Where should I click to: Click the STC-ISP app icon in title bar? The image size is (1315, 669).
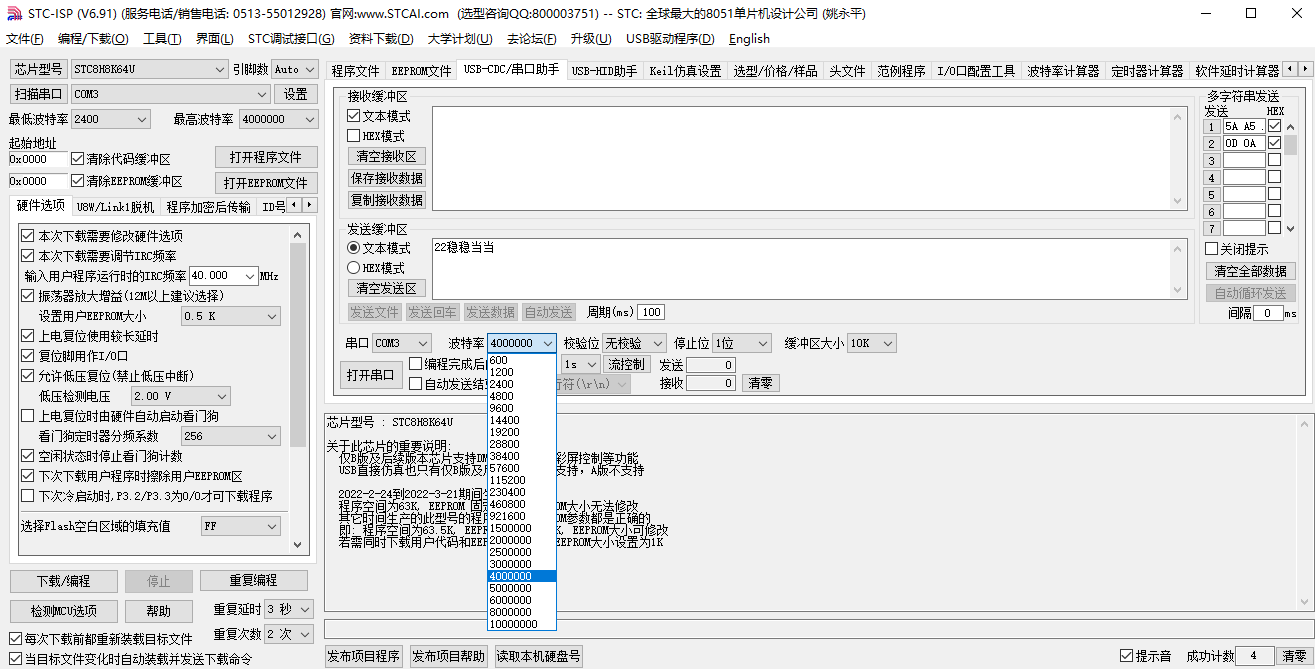click(14, 14)
